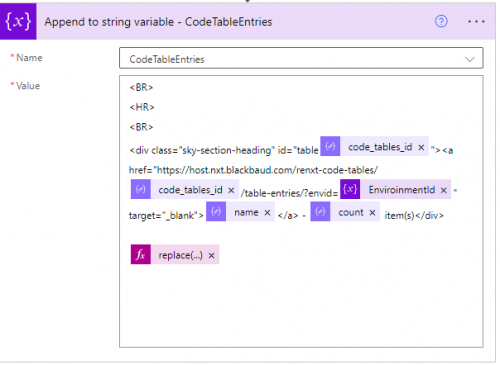This screenshot has height=365, width=500.
Task: Remove code_tables_id token after id="table
Action: [421, 147]
